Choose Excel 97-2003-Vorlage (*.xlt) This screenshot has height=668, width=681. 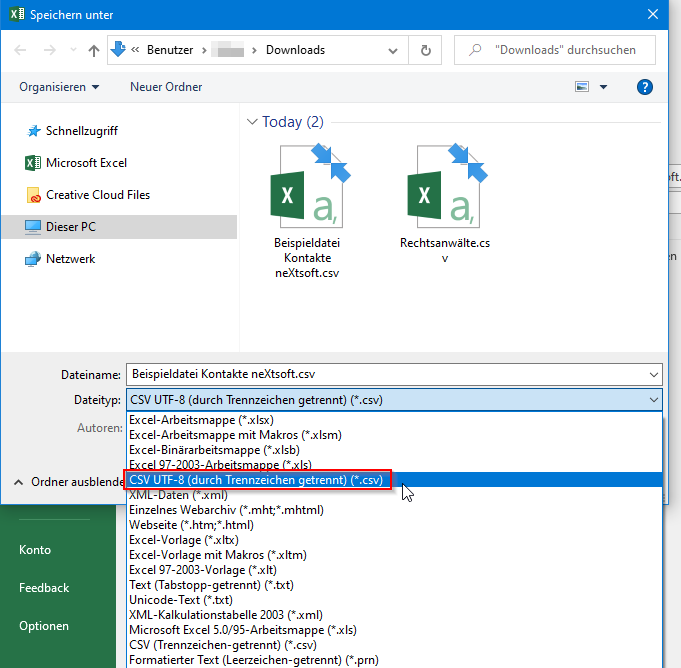point(394,570)
